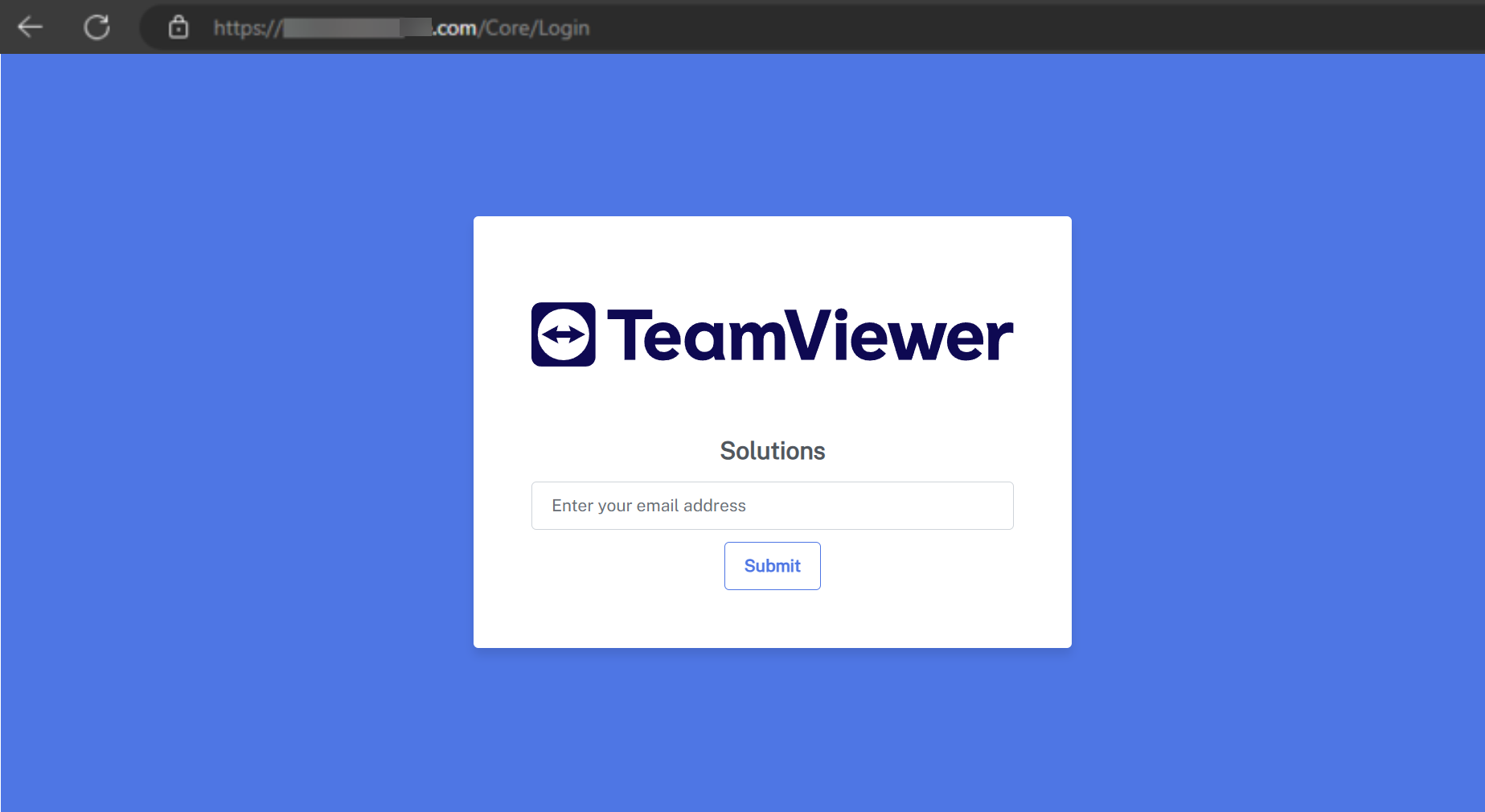The image size is (1485, 812).
Task: Click the browser back arrow
Action: 31,27
